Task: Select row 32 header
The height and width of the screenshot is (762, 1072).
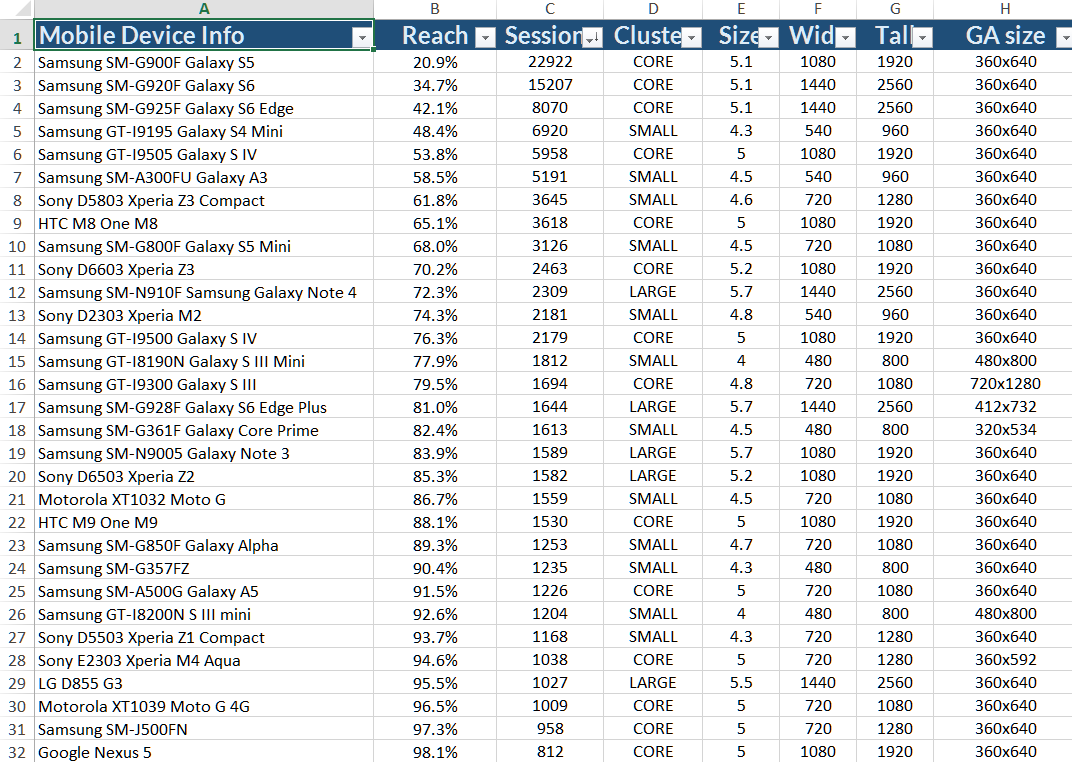Action: click(x=17, y=752)
